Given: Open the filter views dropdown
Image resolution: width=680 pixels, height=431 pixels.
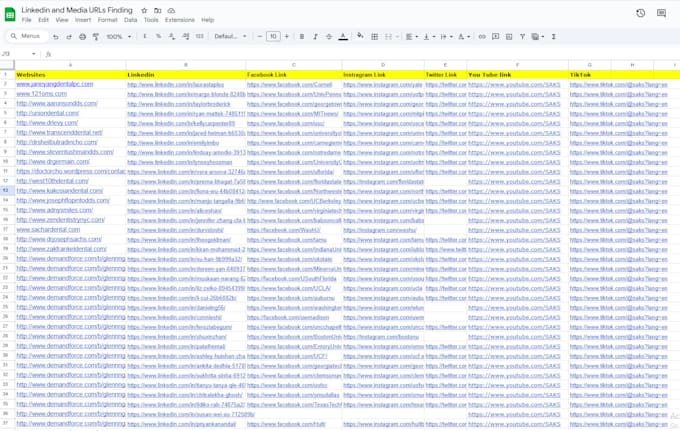Looking at the screenshot, I should [x=538, y=37].
